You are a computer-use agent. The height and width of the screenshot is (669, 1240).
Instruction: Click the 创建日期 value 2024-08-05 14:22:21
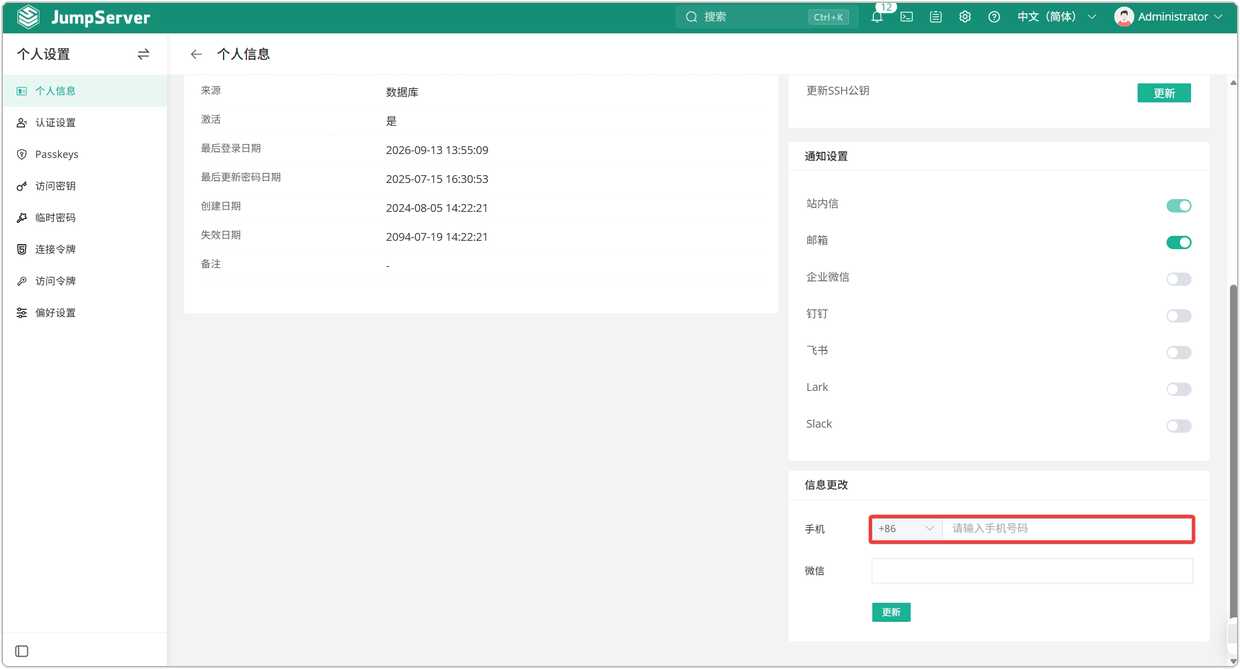pyautogui.click(x=437, y=208)
